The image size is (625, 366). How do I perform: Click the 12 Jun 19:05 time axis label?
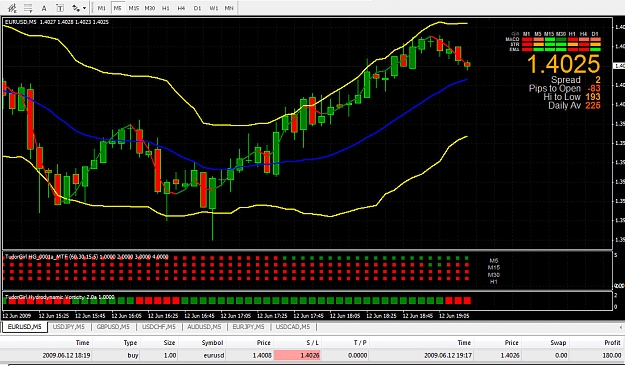pyautogui.click(x=454, y=316)
